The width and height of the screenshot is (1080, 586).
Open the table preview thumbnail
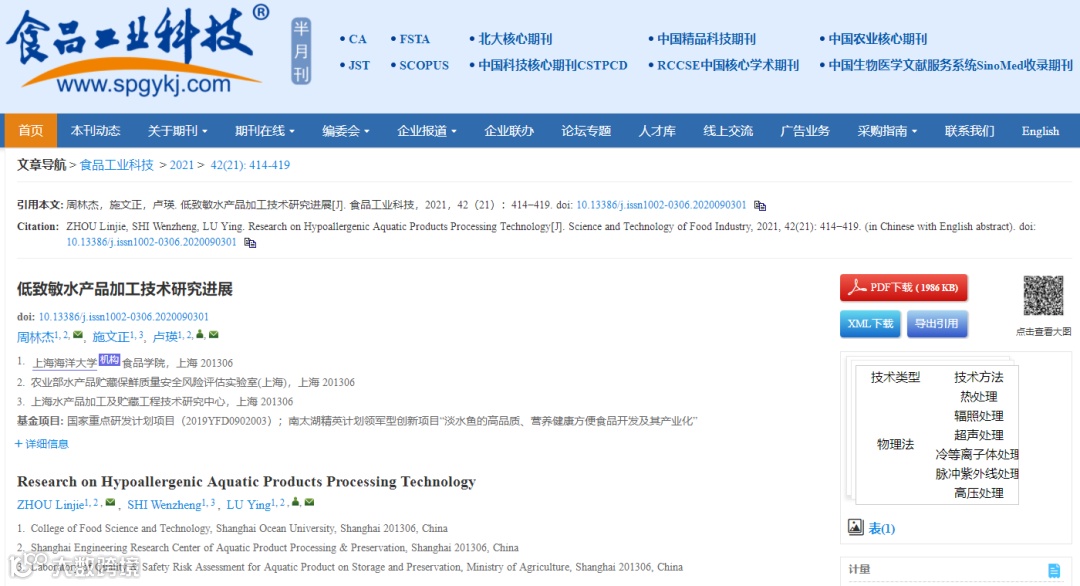pos(937,435)
